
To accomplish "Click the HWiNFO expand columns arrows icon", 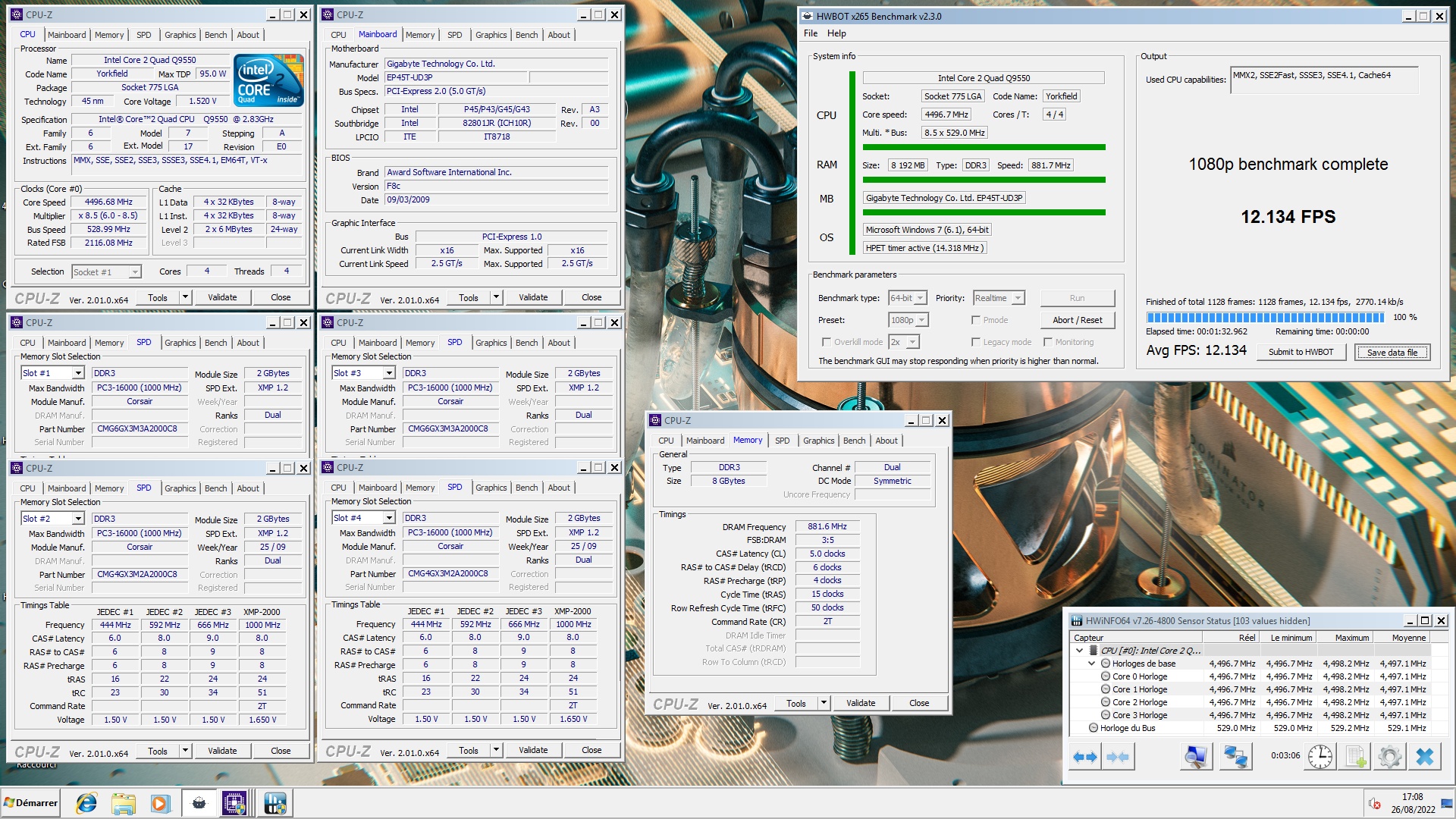I will [1085, 757].
